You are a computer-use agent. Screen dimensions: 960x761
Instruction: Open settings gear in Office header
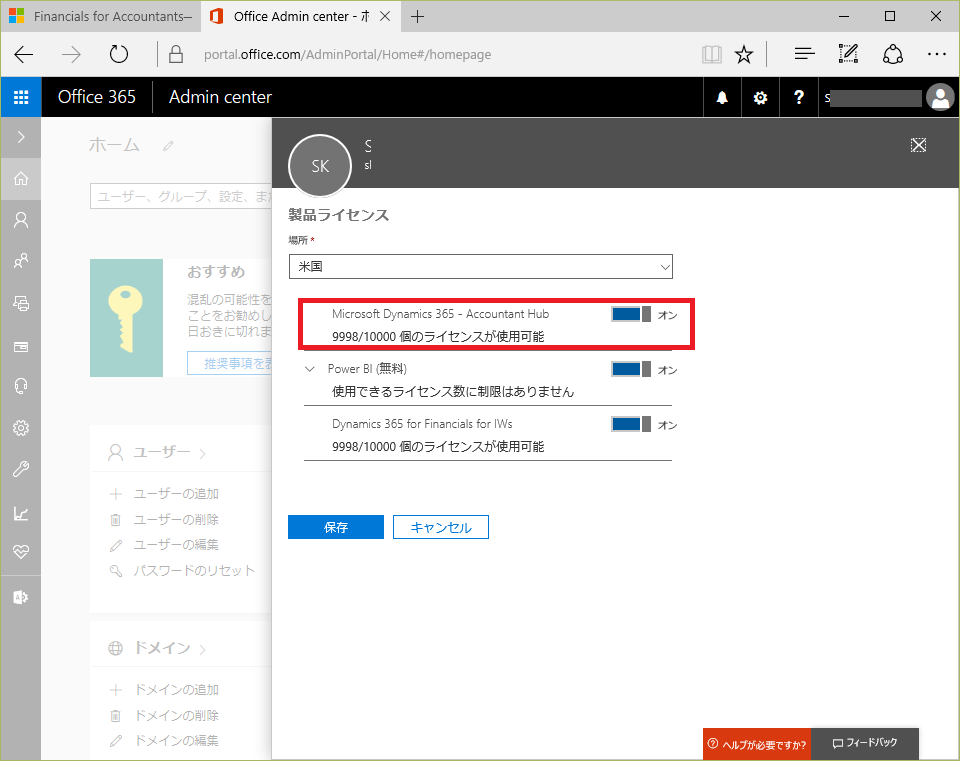coord(760,97)
